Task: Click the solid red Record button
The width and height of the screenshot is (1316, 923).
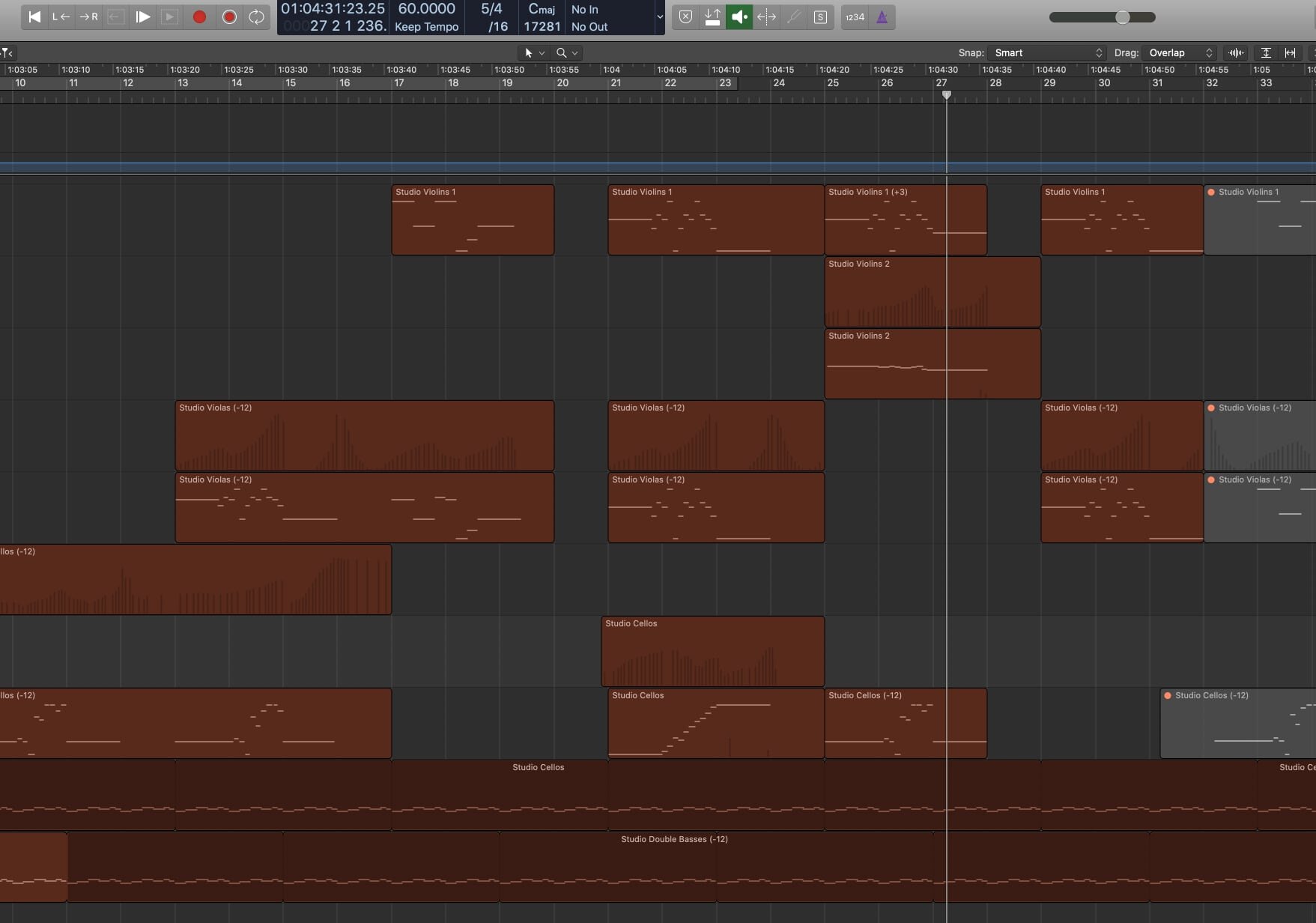Action: pos(199,16)
